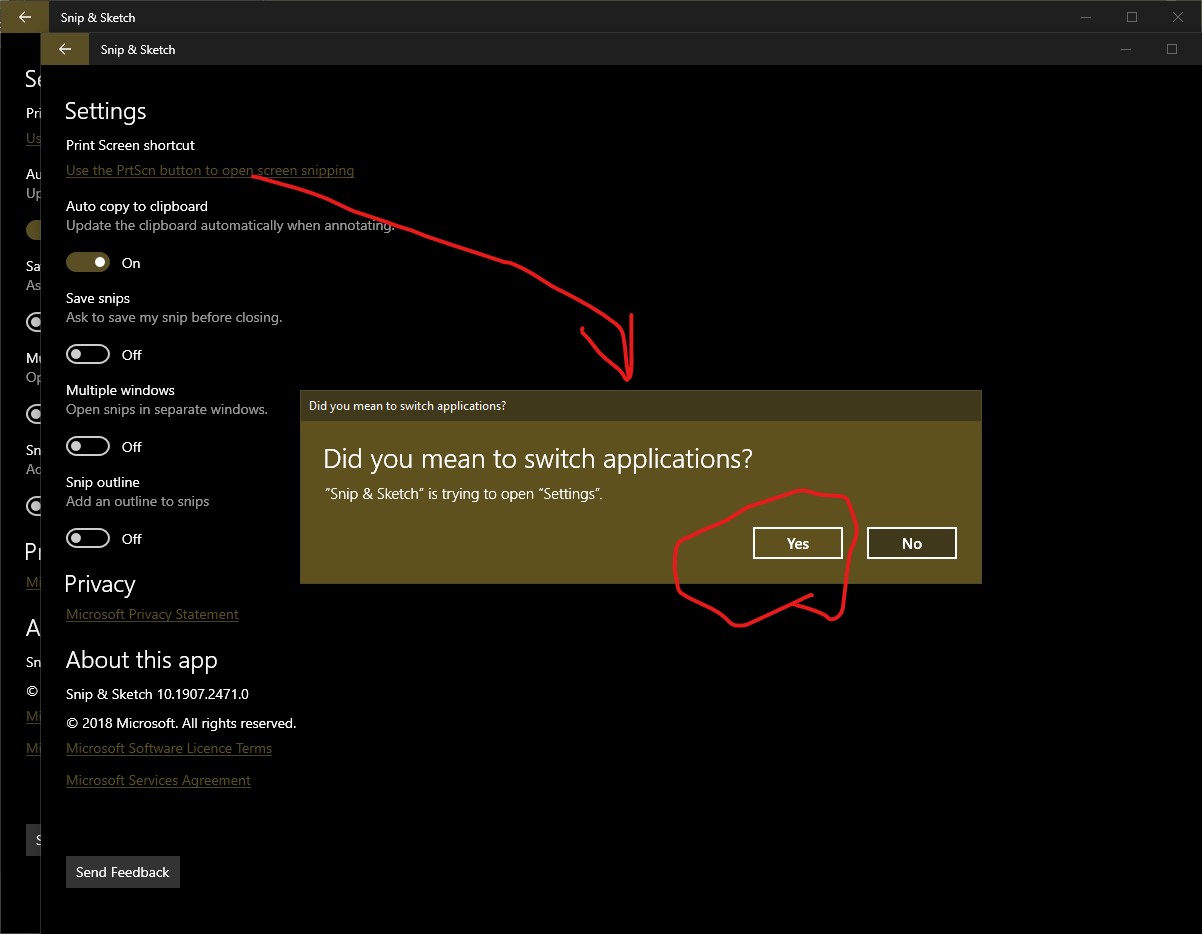Click the Print Screen shortcut label
Viewport: 1202px width, 934px height.
pyautogui.click(x=130, y=145)
